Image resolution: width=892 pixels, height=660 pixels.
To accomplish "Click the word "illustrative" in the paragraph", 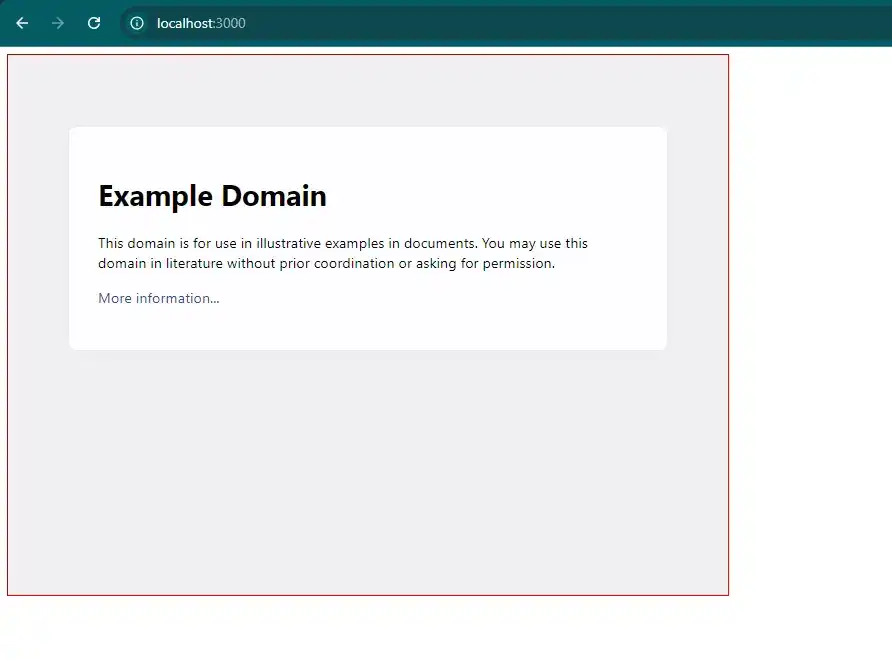I will (x=288, y=243).
